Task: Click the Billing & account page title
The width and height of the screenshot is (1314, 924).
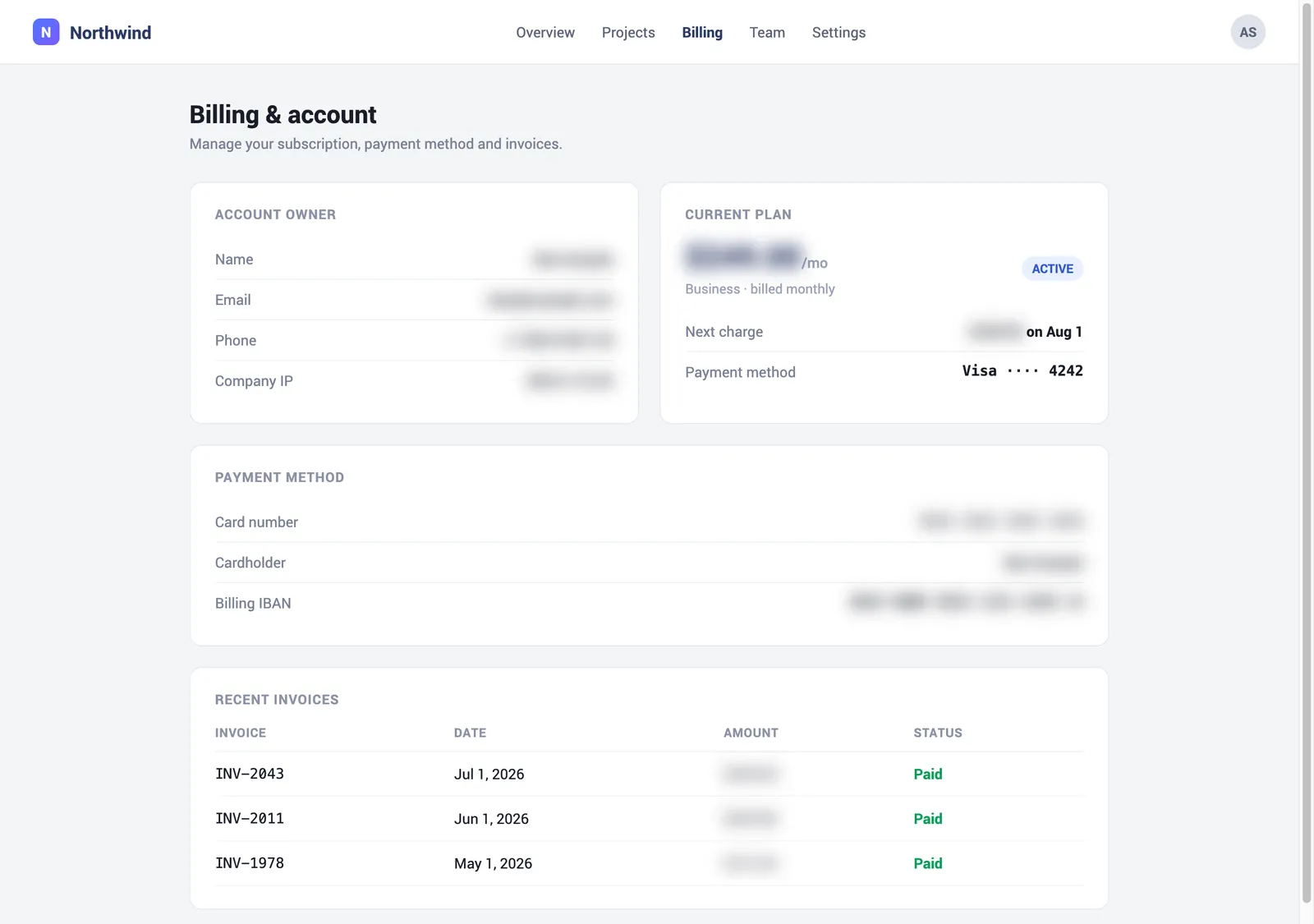Action: [x=283, y=114]
